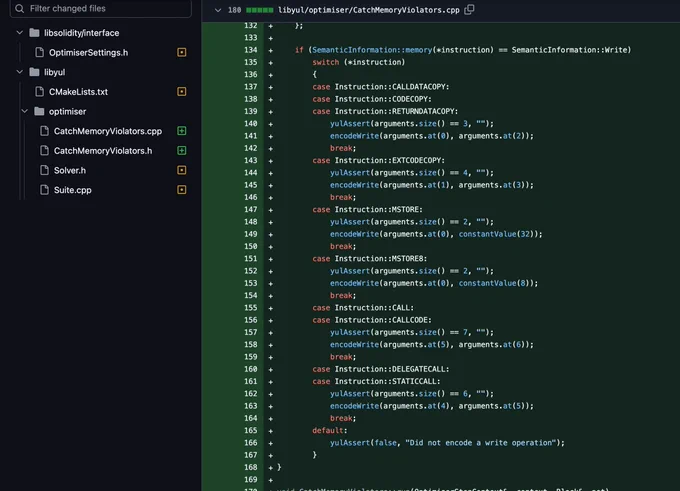This screenshot has width=680, height=491.
Task: Click line number 134
Action: [251, 50]
